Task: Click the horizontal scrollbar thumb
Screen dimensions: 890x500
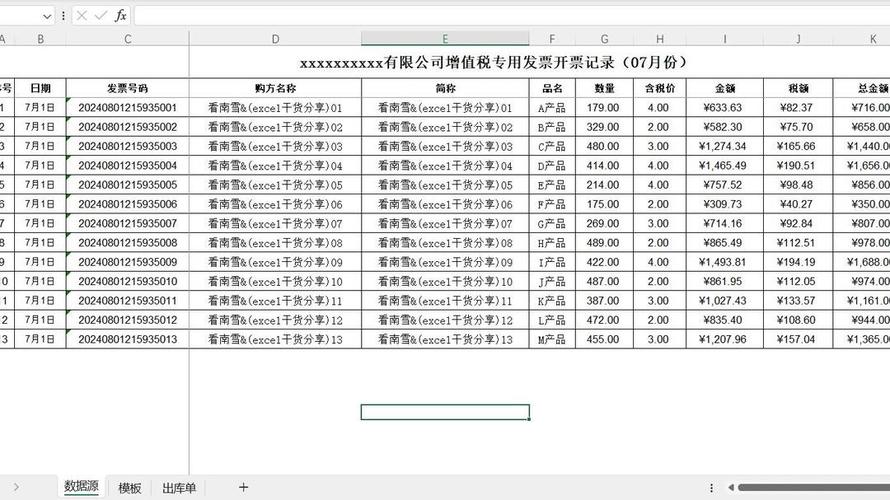Action: (x=813, y=487)
